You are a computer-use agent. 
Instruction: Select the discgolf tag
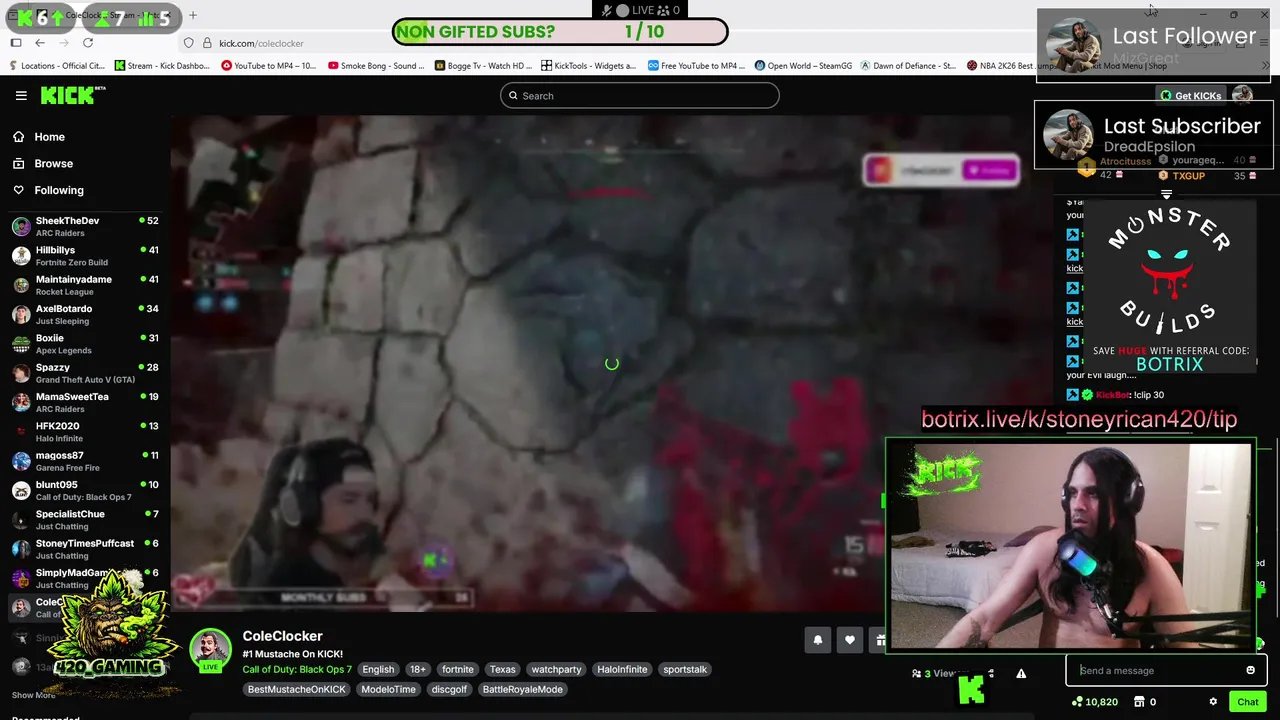pos(449,689)
